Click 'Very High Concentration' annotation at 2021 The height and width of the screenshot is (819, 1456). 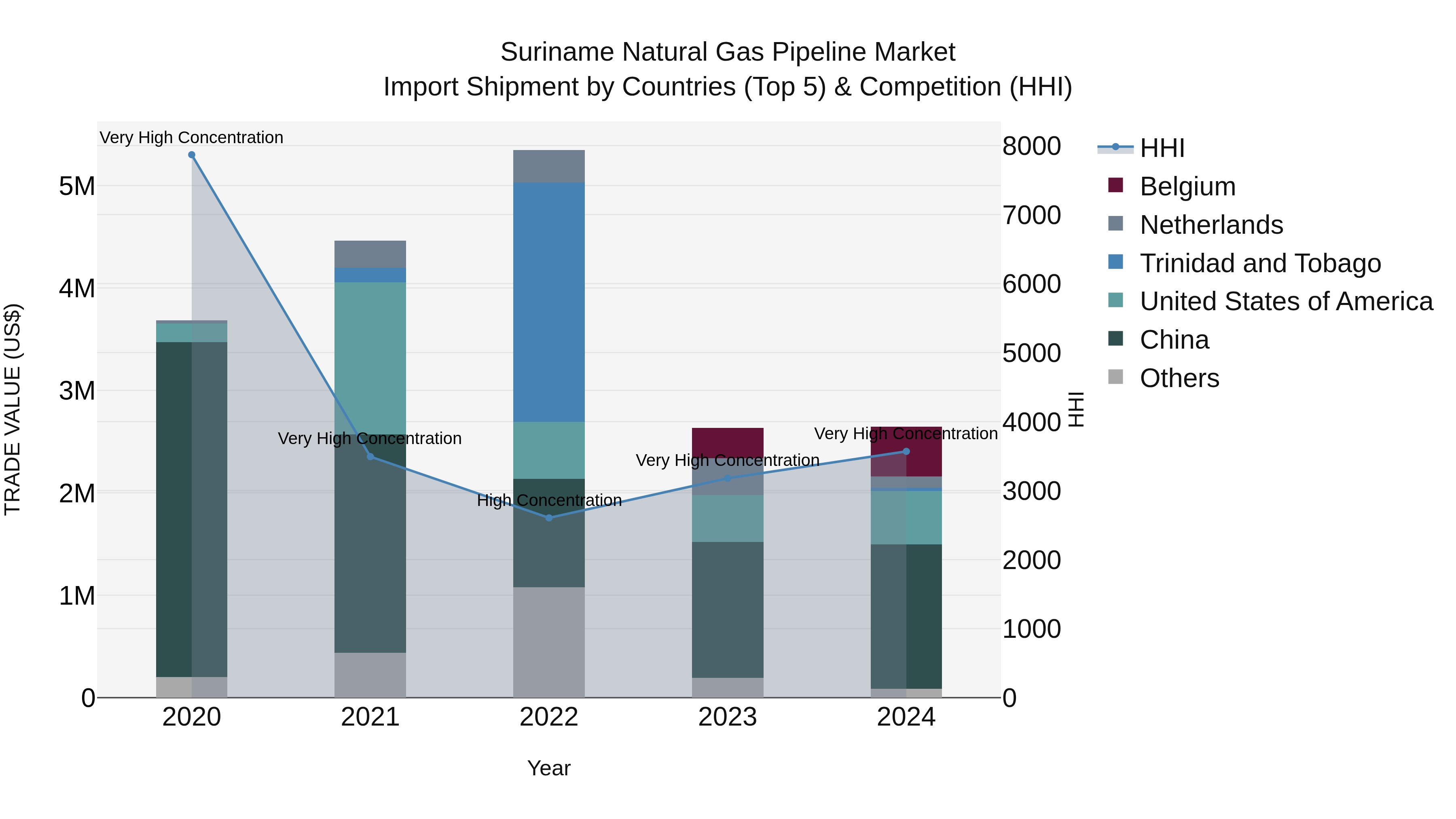point(370,438)
